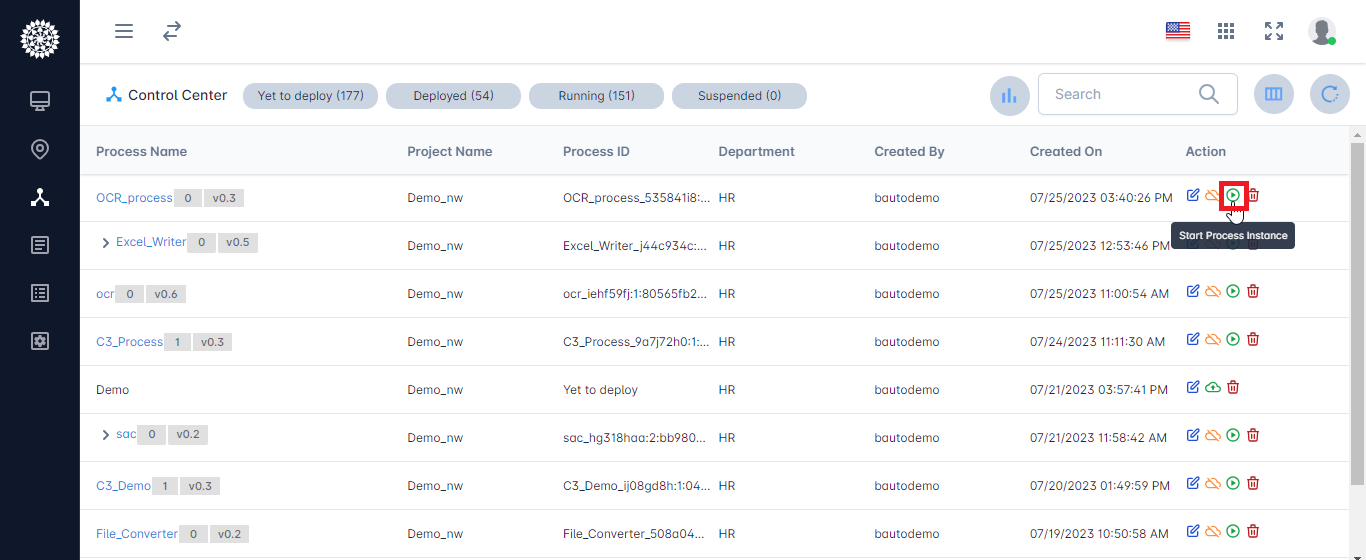Viewport: 1366px width, 560px height.
Task: Delete the Demo process row
Action: [1233, 387]
